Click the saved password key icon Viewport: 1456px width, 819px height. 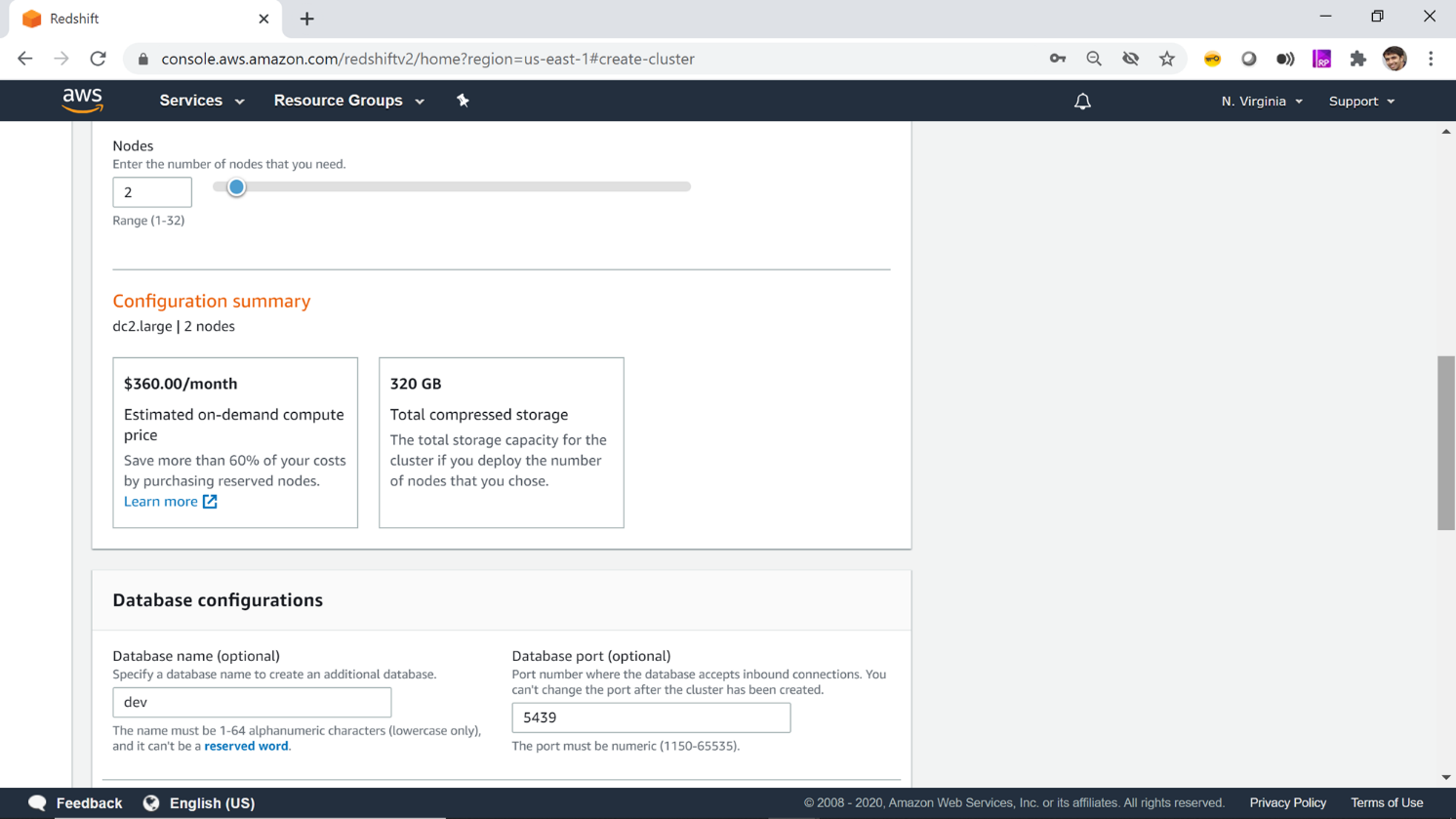(1058, 59)
